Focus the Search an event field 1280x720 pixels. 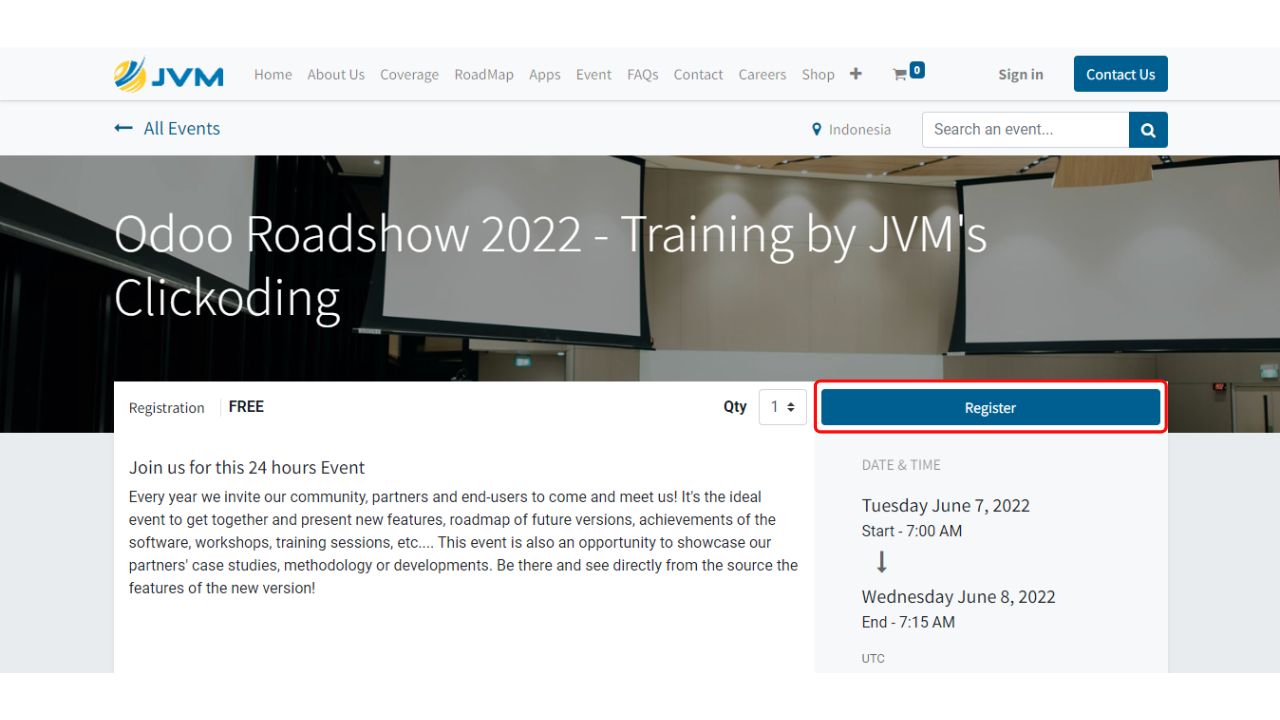click(x=1025, y=130)
